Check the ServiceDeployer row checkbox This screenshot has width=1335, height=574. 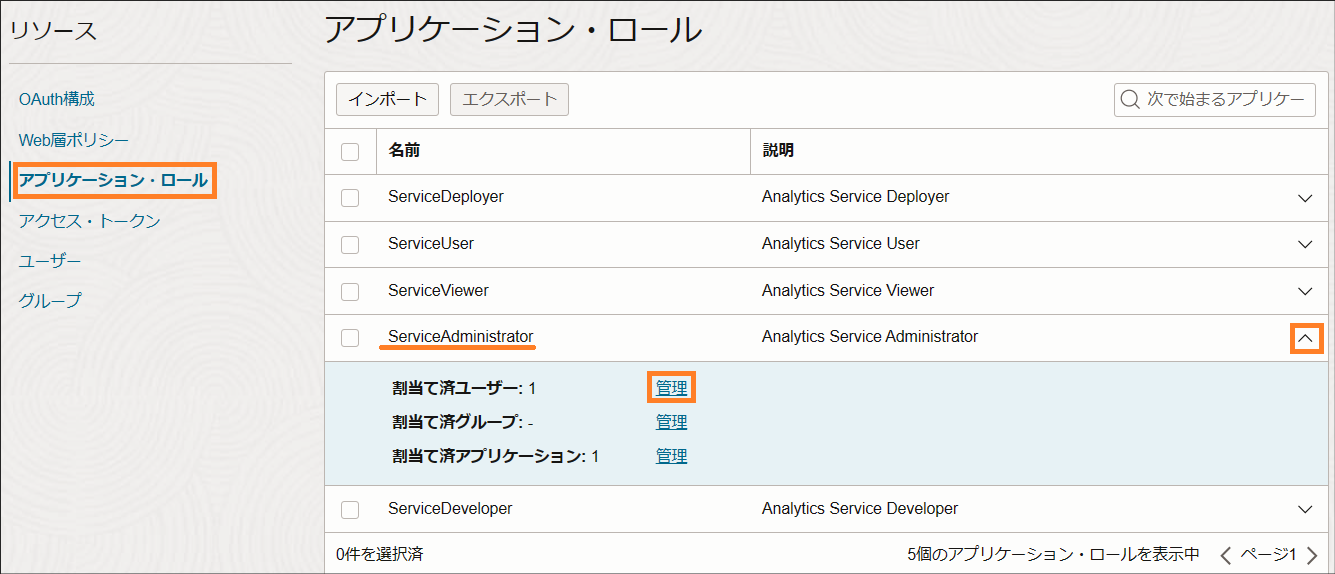tap(350, 198)
